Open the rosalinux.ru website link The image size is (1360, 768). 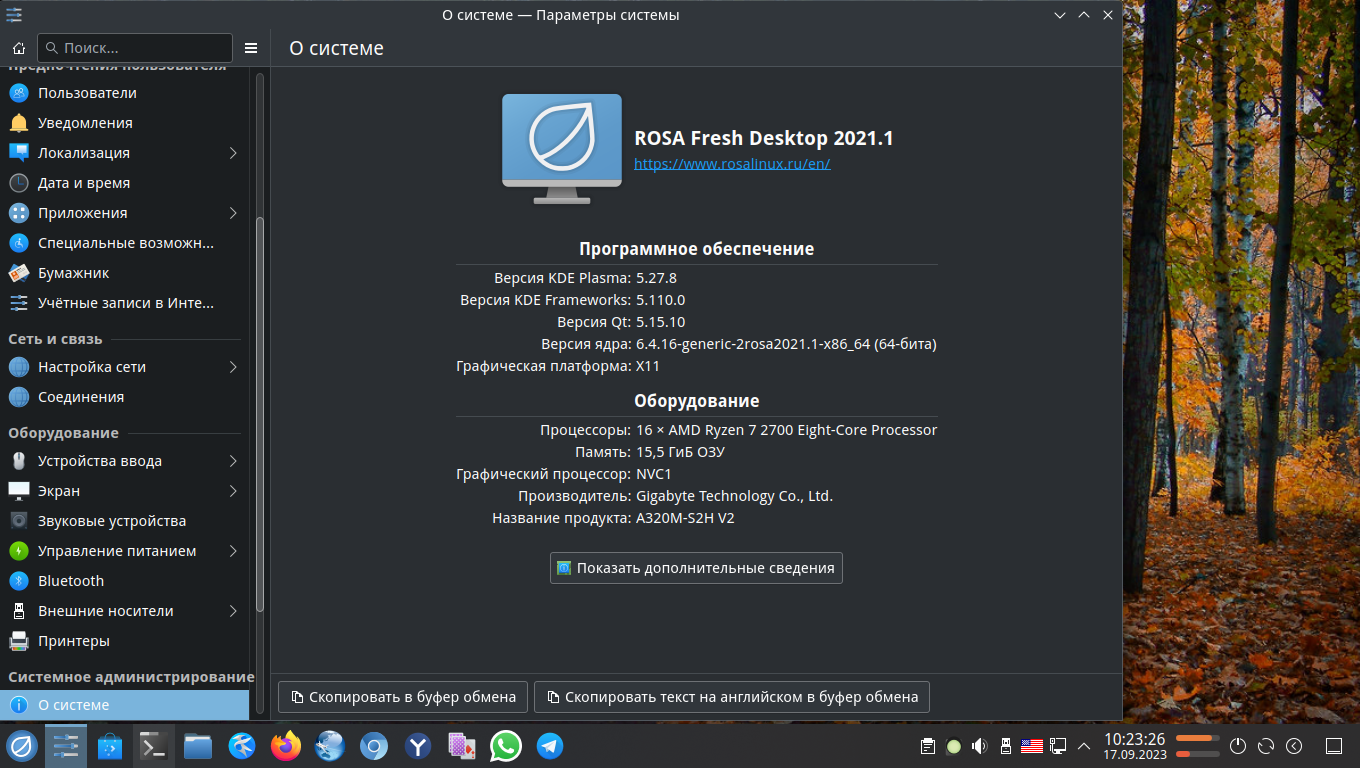[732, 163]
